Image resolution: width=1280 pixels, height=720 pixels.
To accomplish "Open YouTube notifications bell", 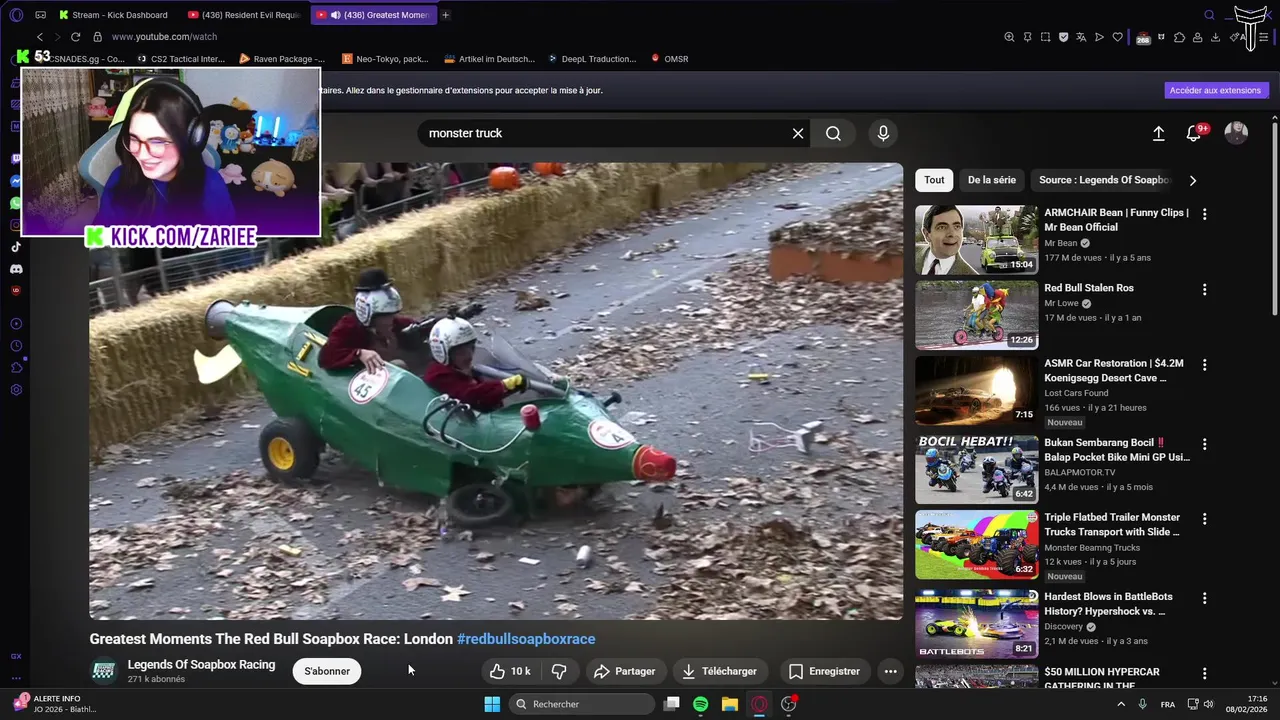I will [x=1193, y=133].
